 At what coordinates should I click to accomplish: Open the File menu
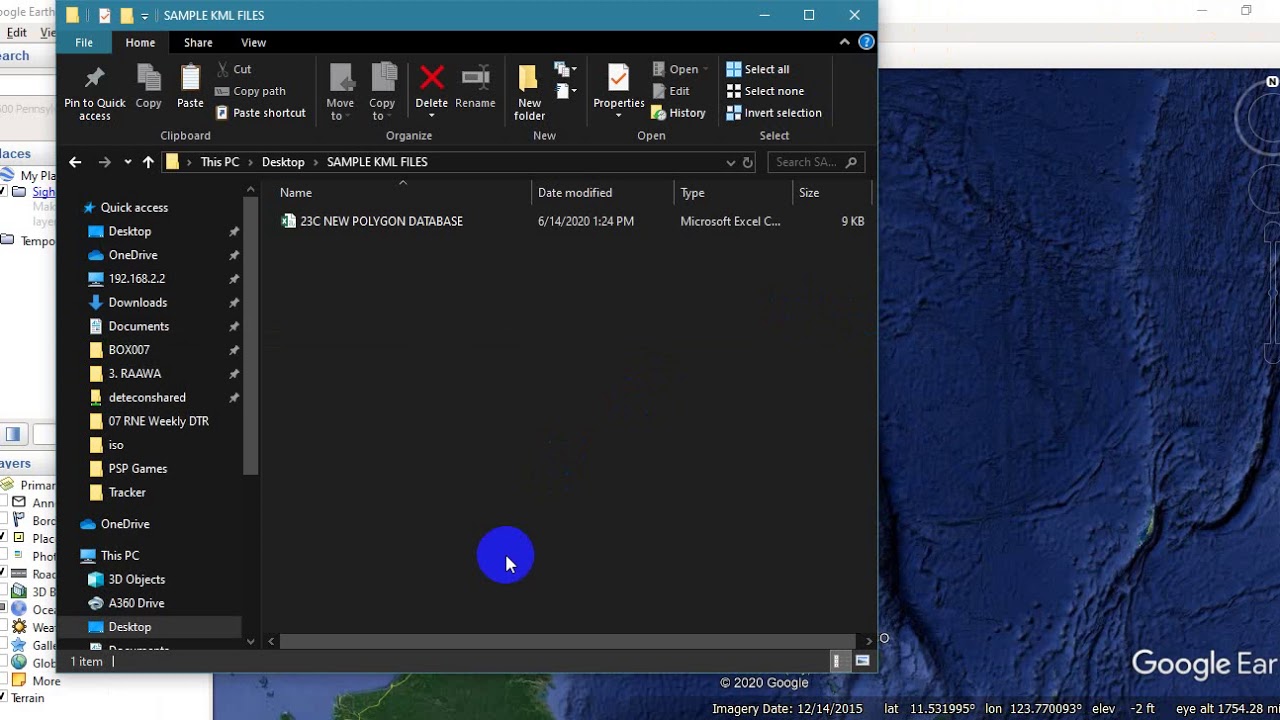[x=84, y=43]
